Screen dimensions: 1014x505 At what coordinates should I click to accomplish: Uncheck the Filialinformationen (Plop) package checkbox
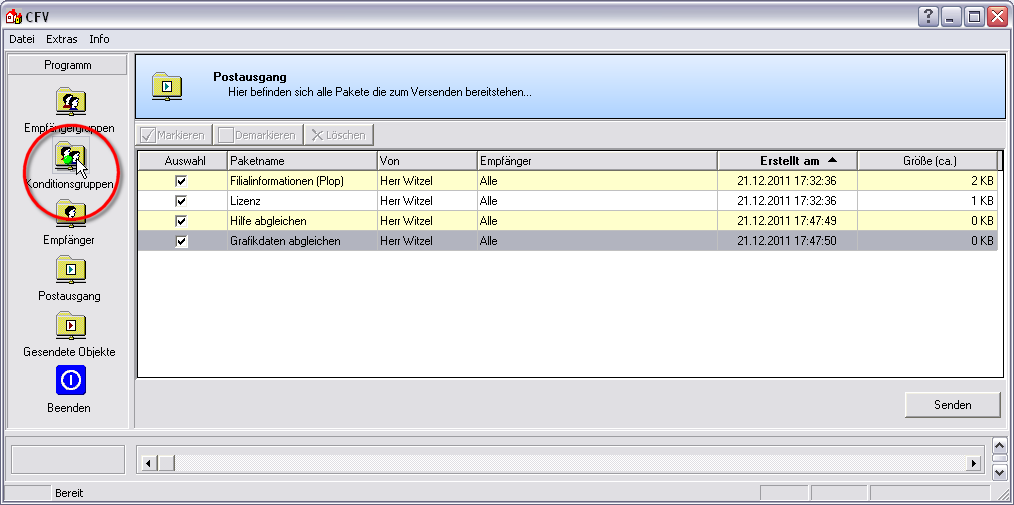pos(181,181)
